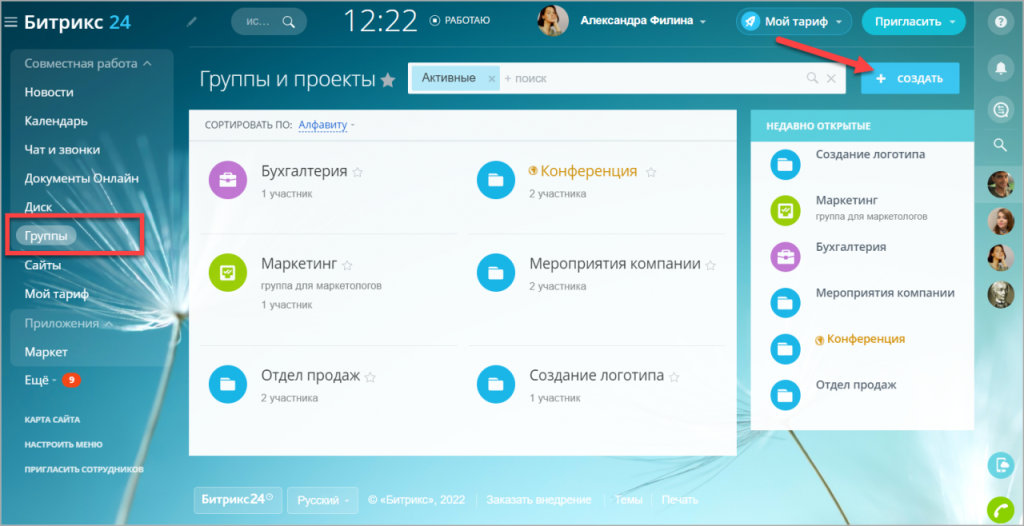This screenshot has width=1024, height=526.
Task: Open Маркет in the left menu
Action: click(46, 352)
